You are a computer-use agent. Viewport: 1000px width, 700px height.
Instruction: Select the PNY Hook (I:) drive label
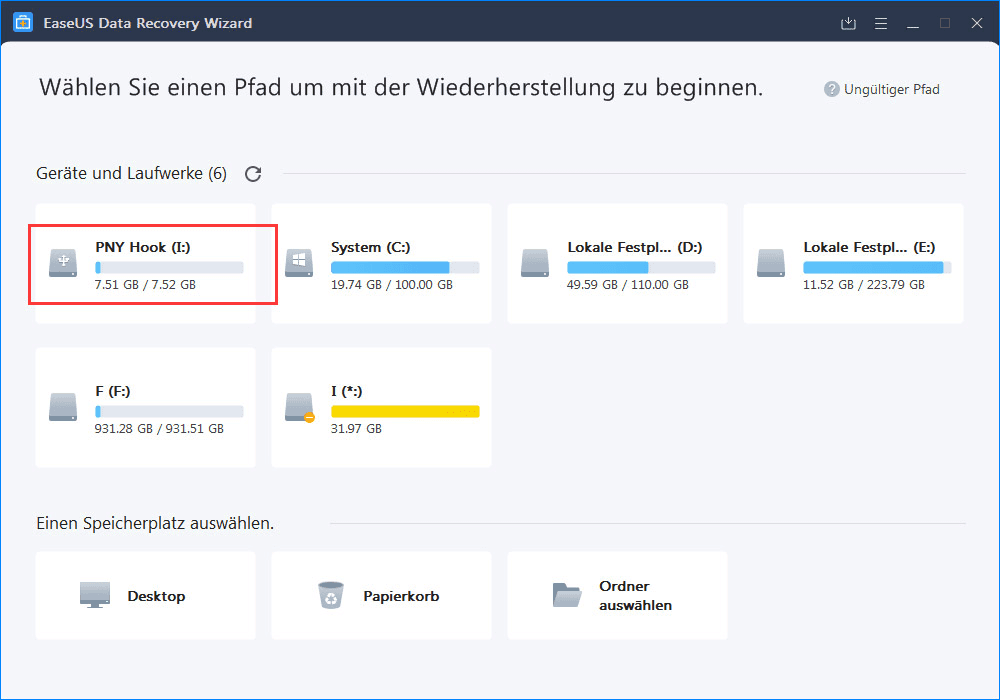[x=143, y=247]
